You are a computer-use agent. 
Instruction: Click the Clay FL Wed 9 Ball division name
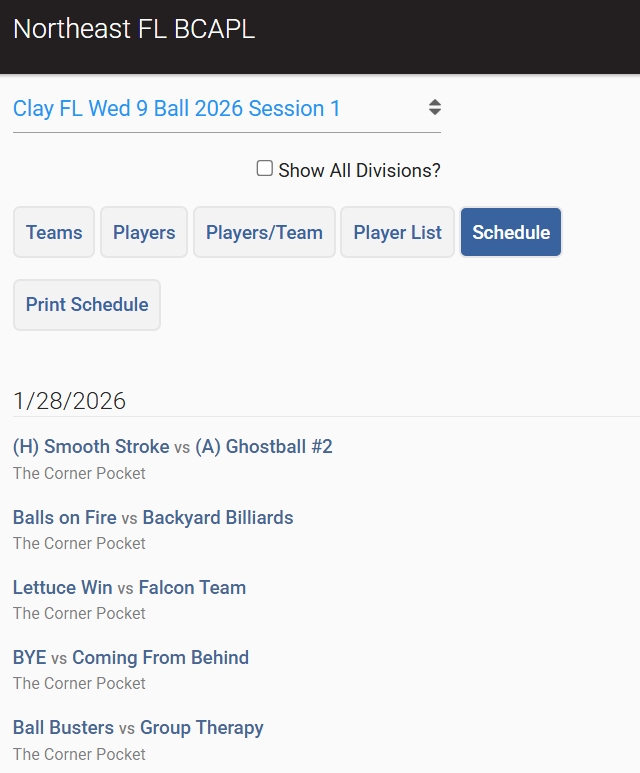point(177,109)
